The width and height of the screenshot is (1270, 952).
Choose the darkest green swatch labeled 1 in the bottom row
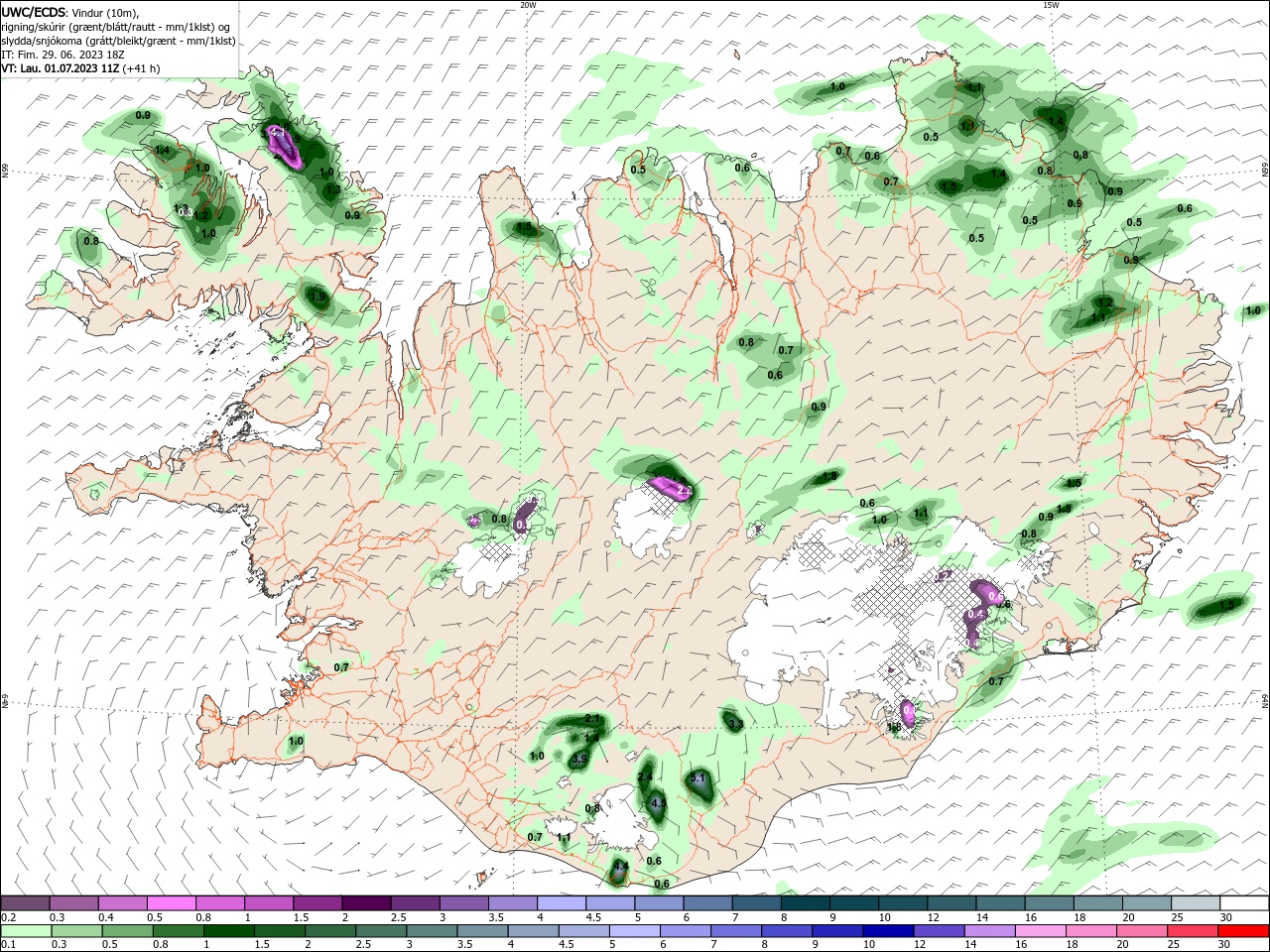230,930
